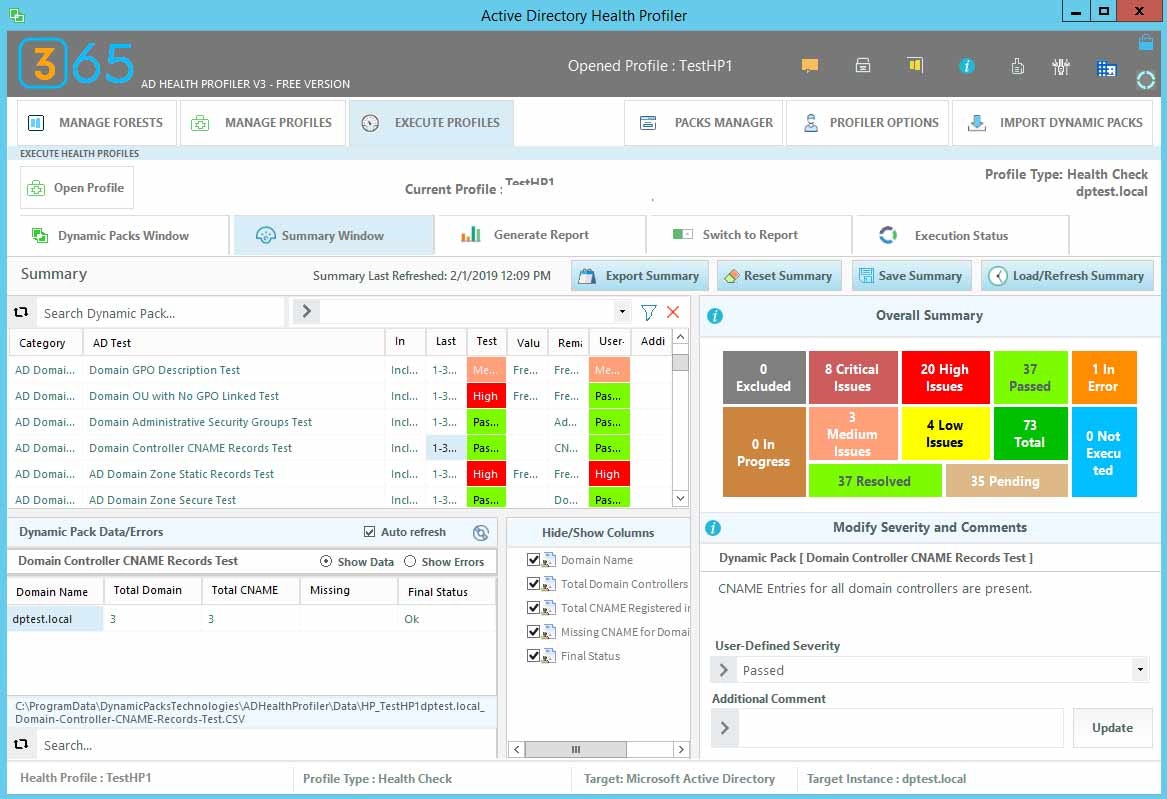1167x799 pixels.
Task: Toggle the Auto refresh checkbox
Action: 369,531
